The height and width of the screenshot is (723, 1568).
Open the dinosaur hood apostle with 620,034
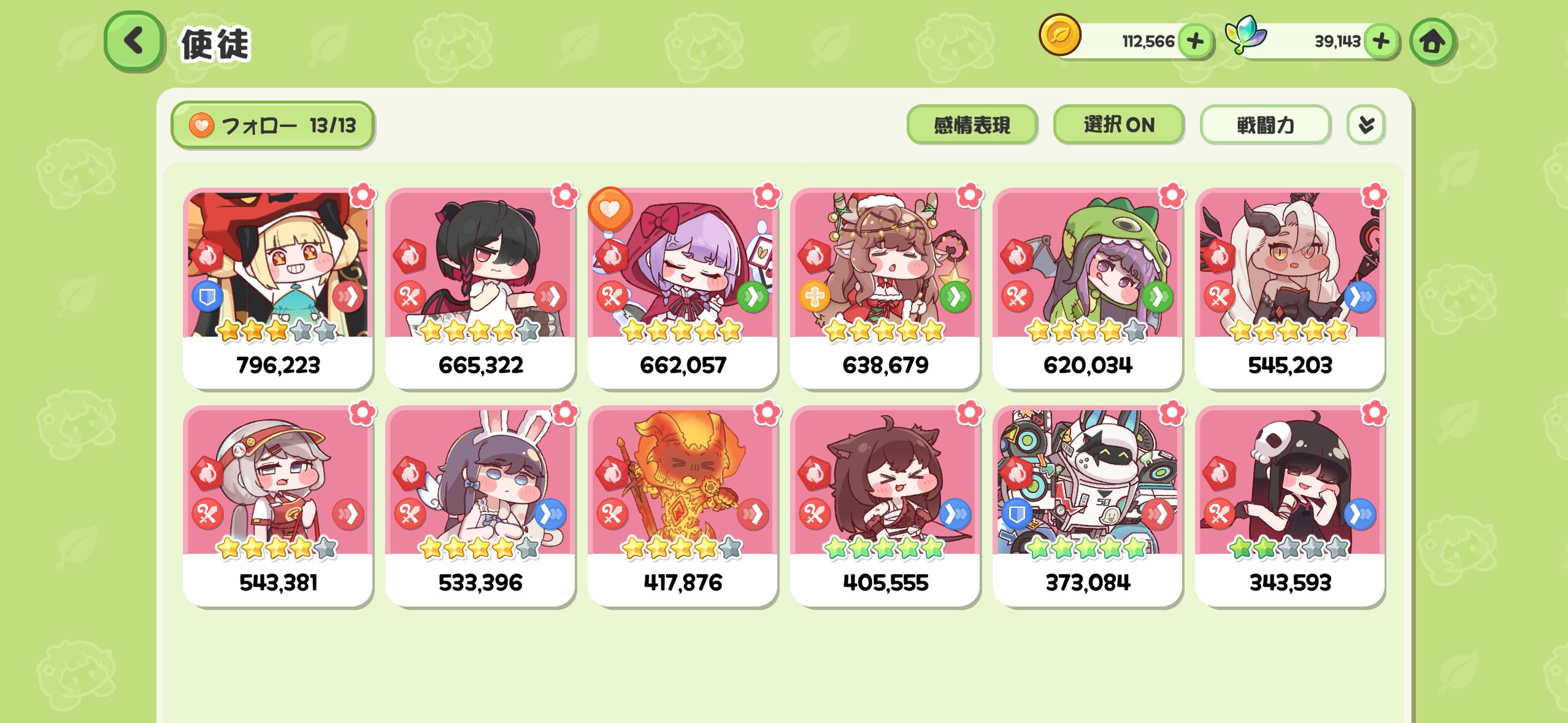(1088, 288)
